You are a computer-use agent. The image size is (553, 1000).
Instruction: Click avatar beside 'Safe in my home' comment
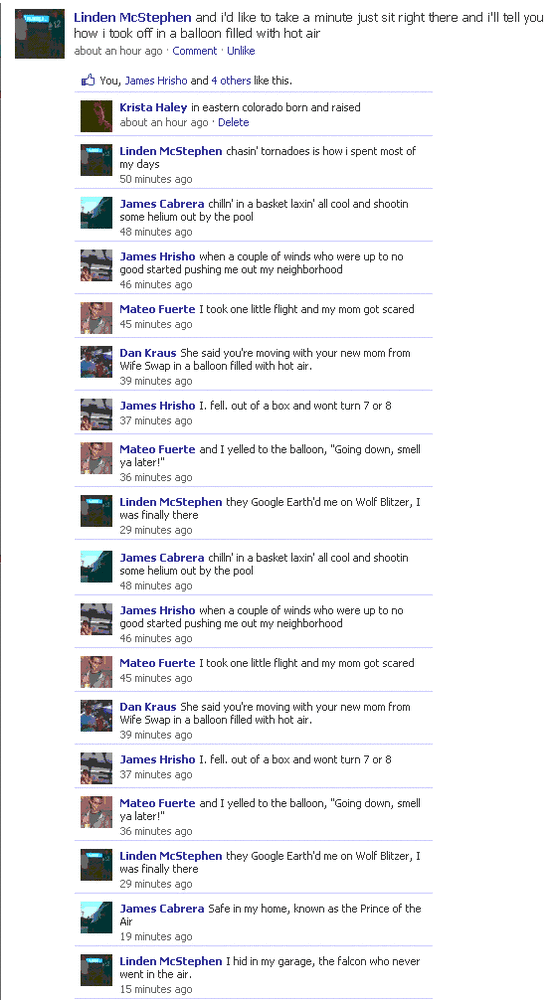point(96,917)
